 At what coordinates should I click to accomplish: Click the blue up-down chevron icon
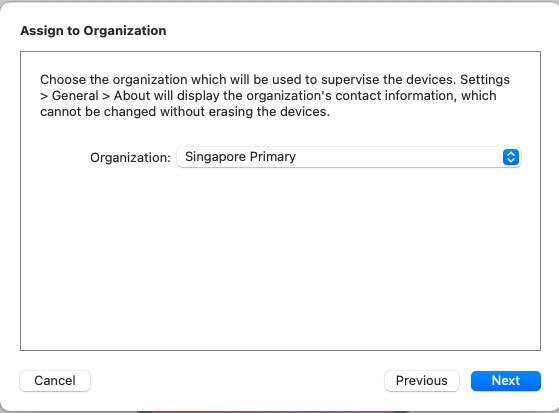pyautogui.click(x=511, y=157)
